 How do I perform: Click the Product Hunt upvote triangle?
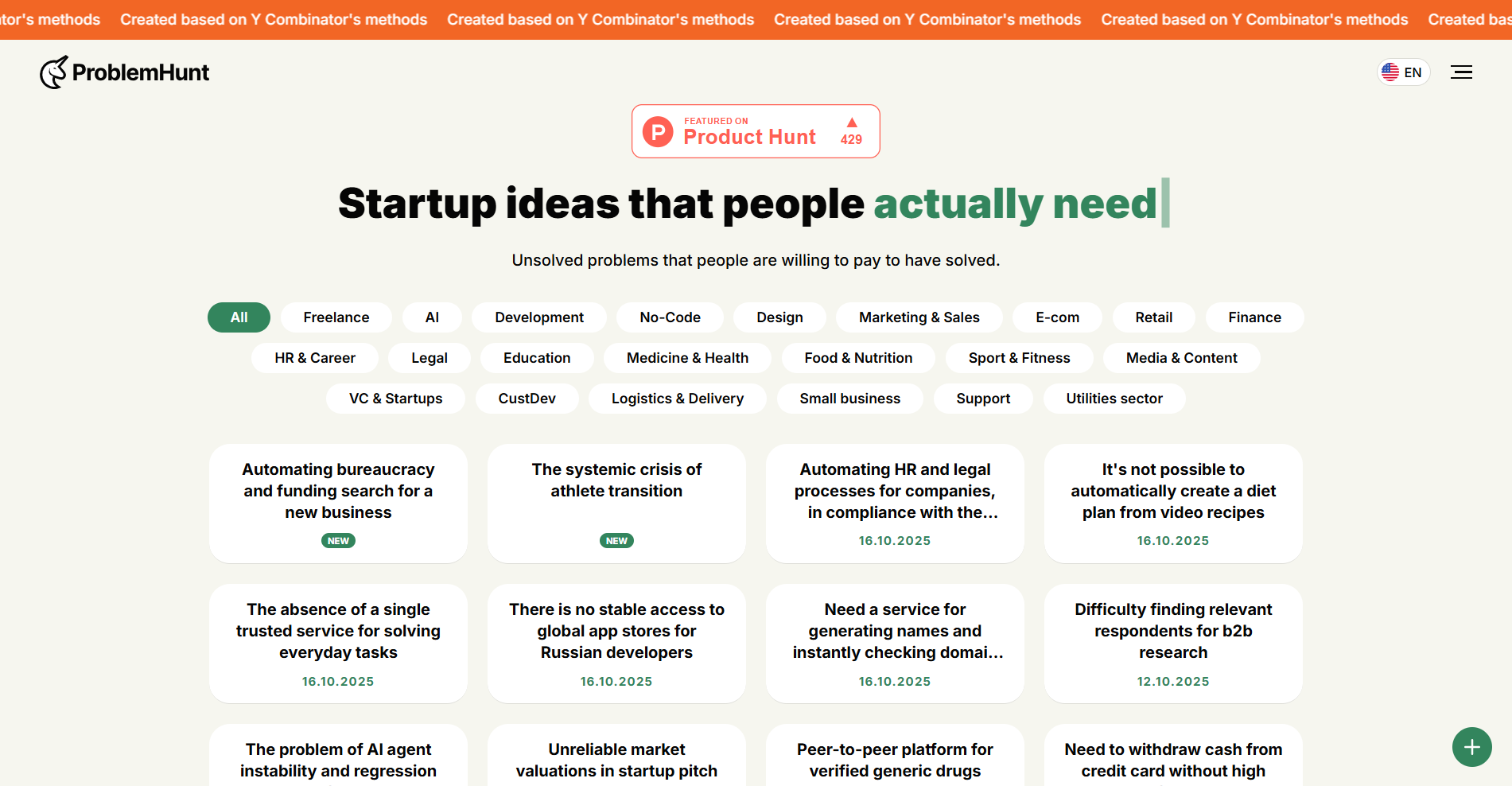tap(852, 123)
